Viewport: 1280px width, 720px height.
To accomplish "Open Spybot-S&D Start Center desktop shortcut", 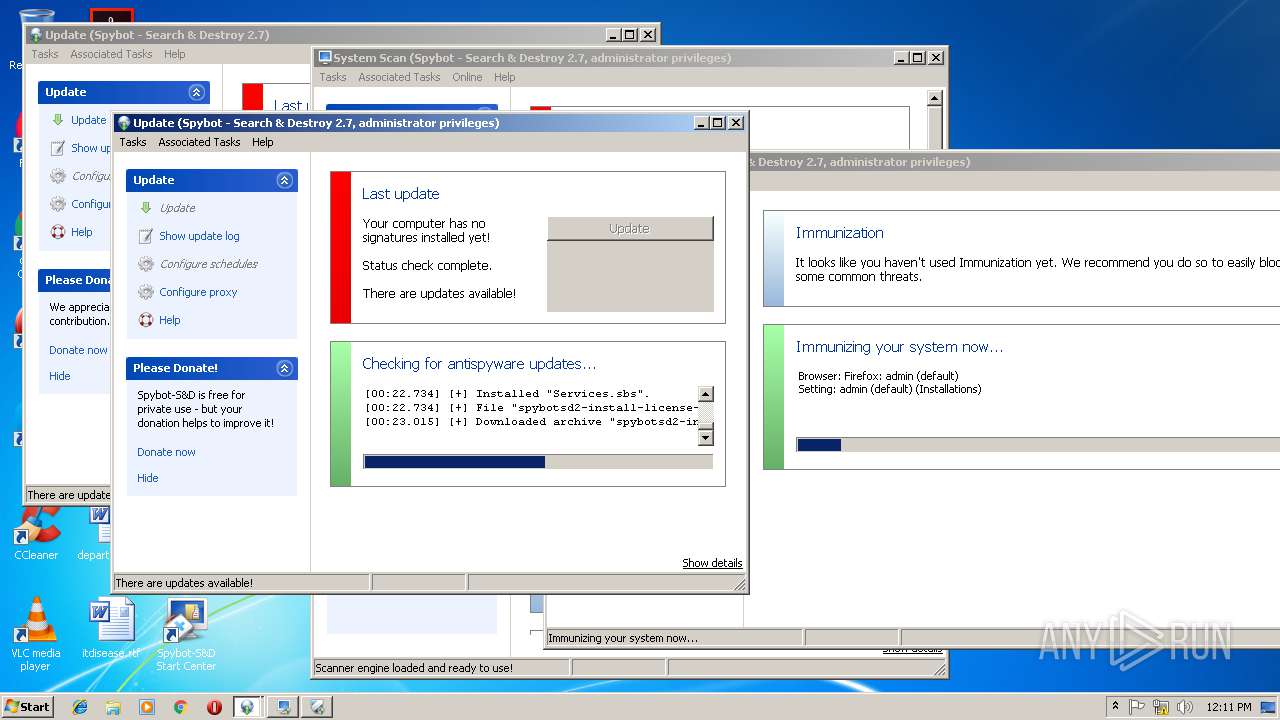I will click(186, 634).
